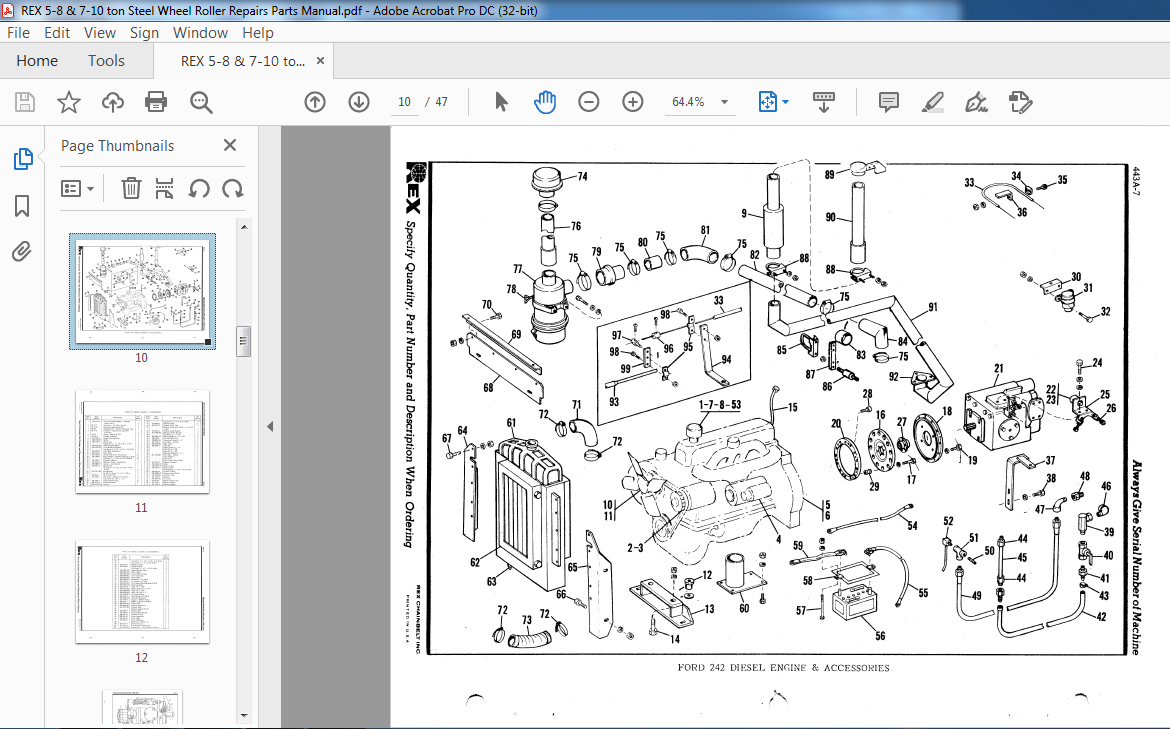Viewport: 1170px width, 729px height.
Task: Click the extract pages icon
Action: (164, 188)
